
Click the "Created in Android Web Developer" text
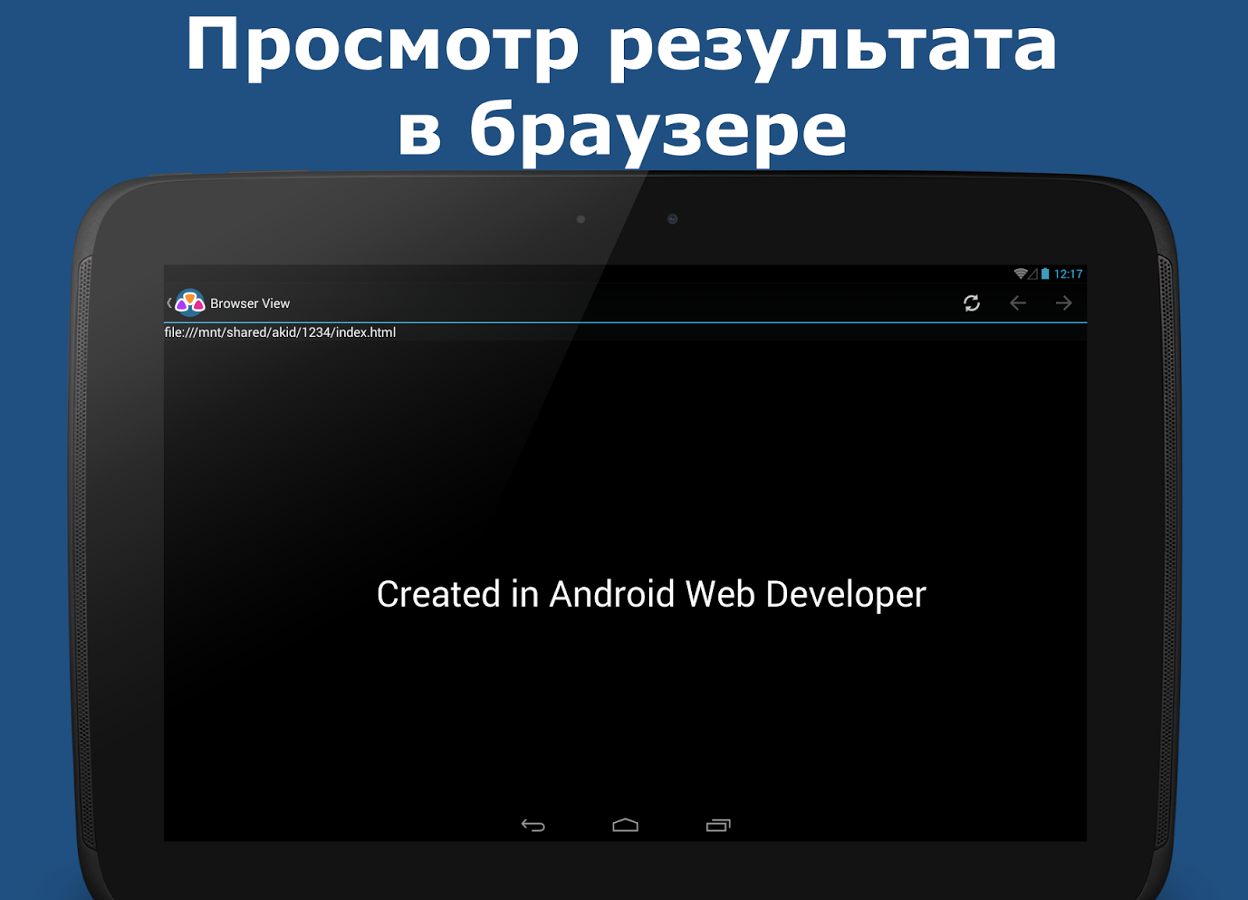click(651, 594)
